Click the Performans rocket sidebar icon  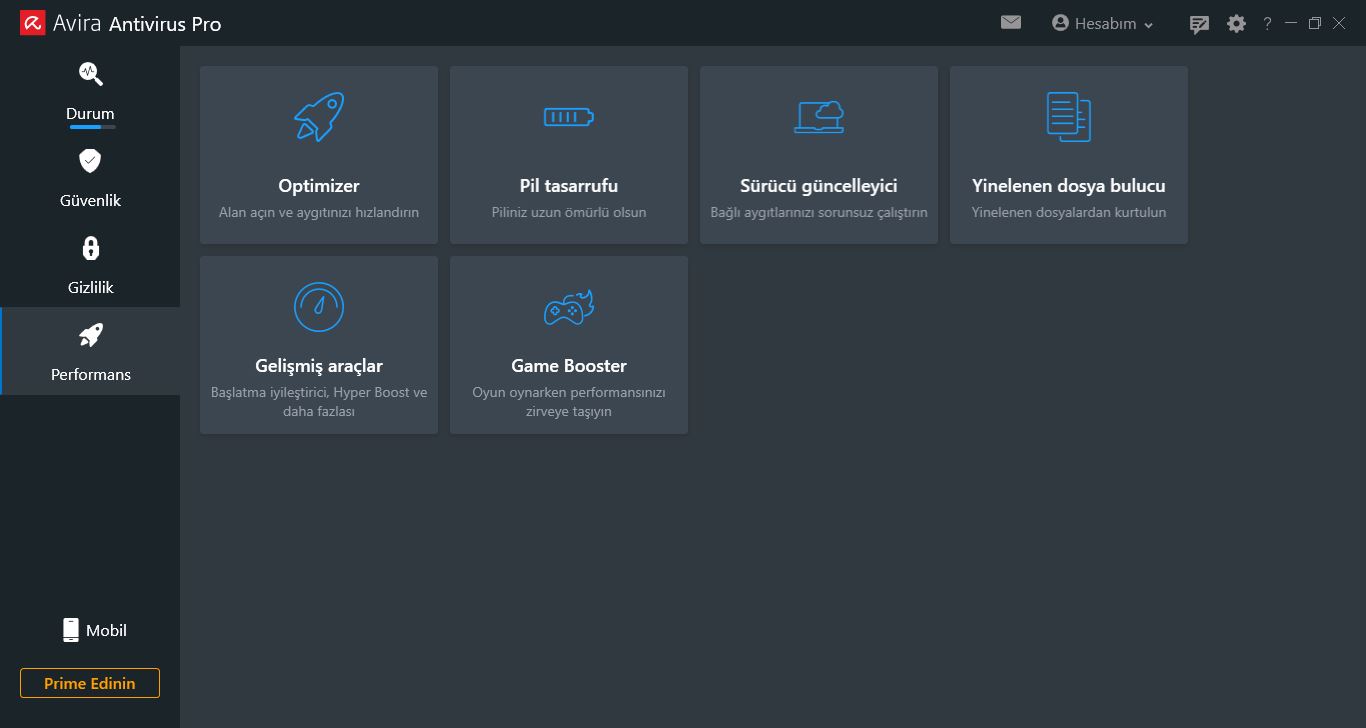pyautogui.click(x=91, y=335)
